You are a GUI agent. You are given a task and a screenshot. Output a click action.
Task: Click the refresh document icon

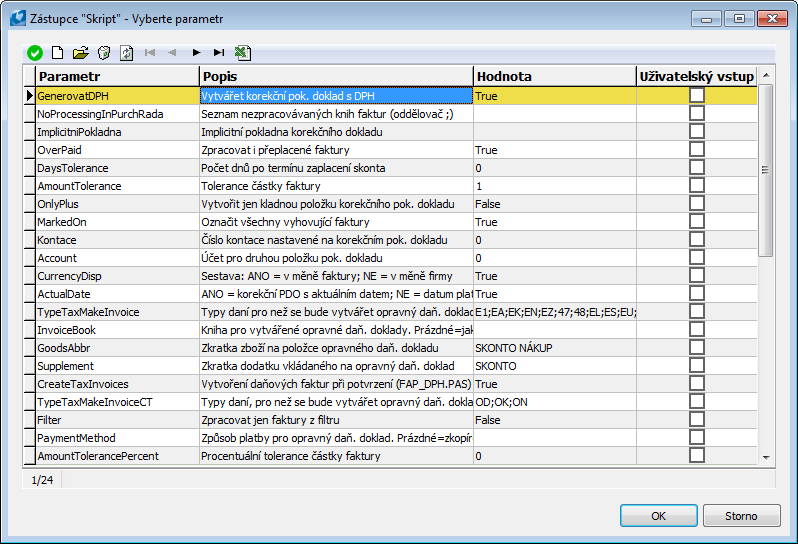(x=127, y=52)
